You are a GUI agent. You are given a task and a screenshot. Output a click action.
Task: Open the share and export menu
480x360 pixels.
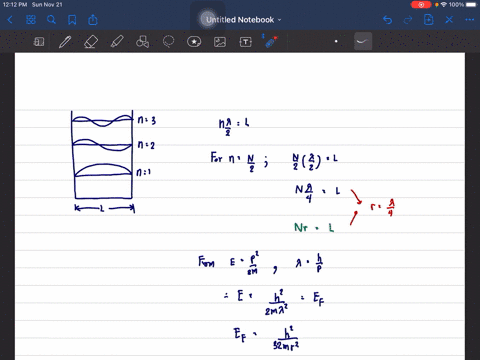[93, 20]
